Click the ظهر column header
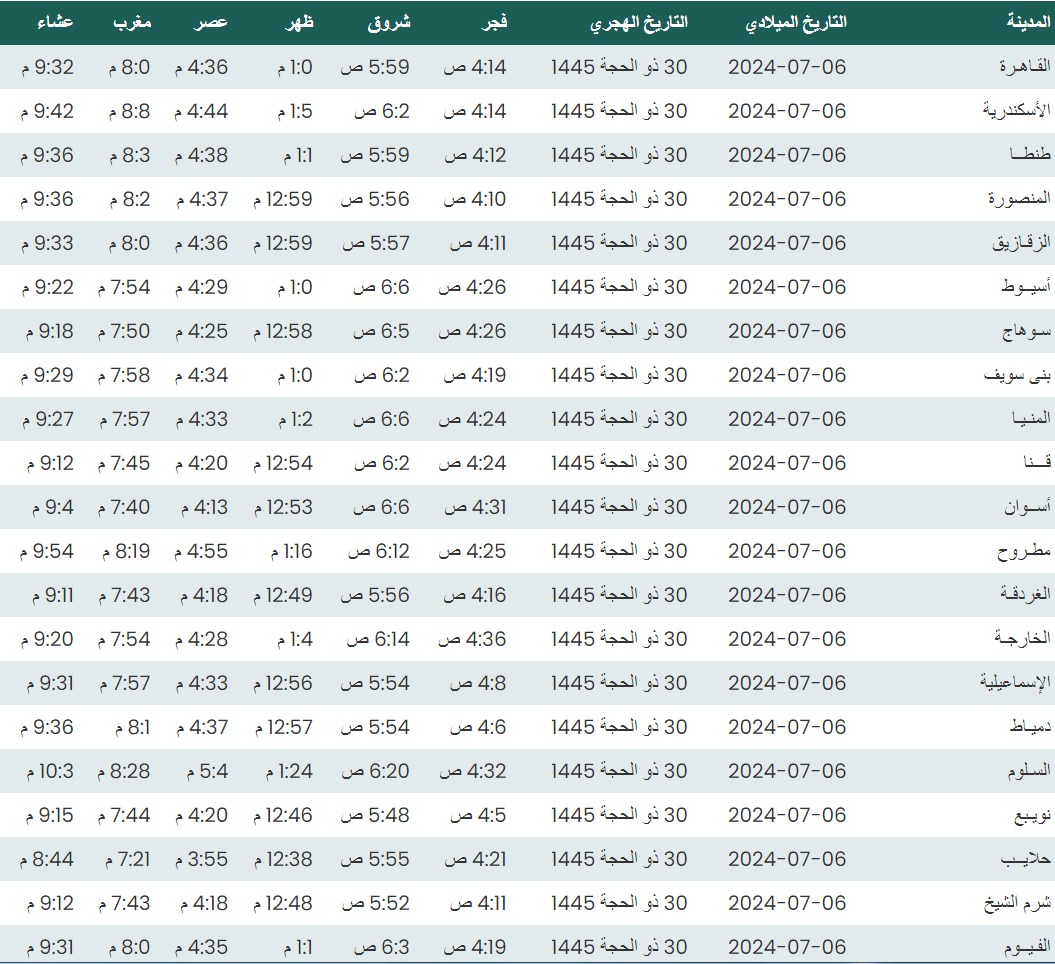Screen dimensions: 1055x964 click(299, 22)
